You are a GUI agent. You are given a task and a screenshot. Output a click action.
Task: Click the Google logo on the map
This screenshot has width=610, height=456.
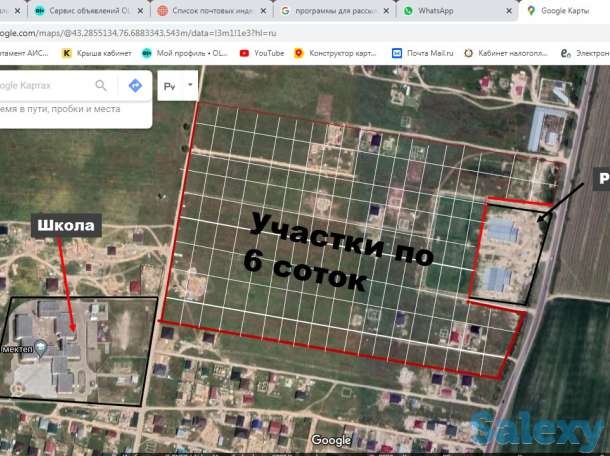[x=331, y=440]
